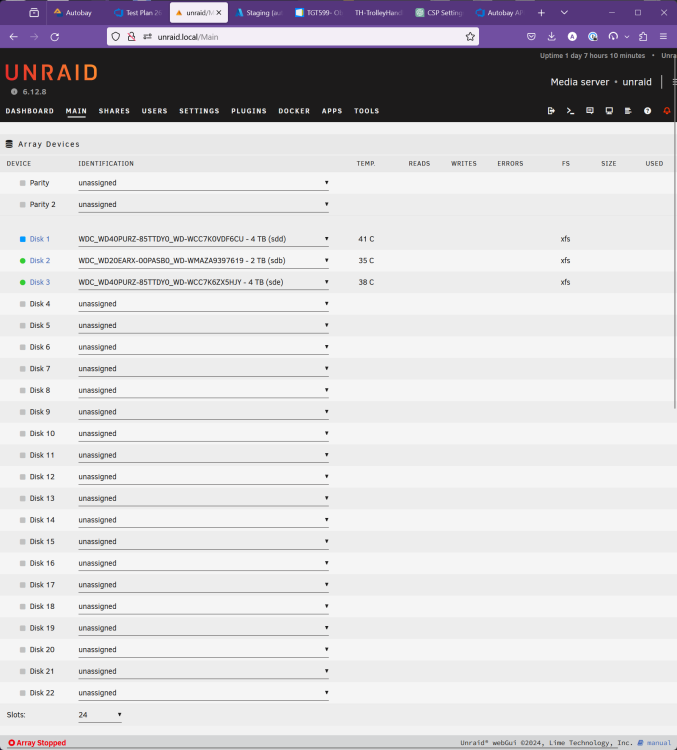Open the Slots count dropdown
Viewport: 677px width, 750px height.
[x=100, y=715]
